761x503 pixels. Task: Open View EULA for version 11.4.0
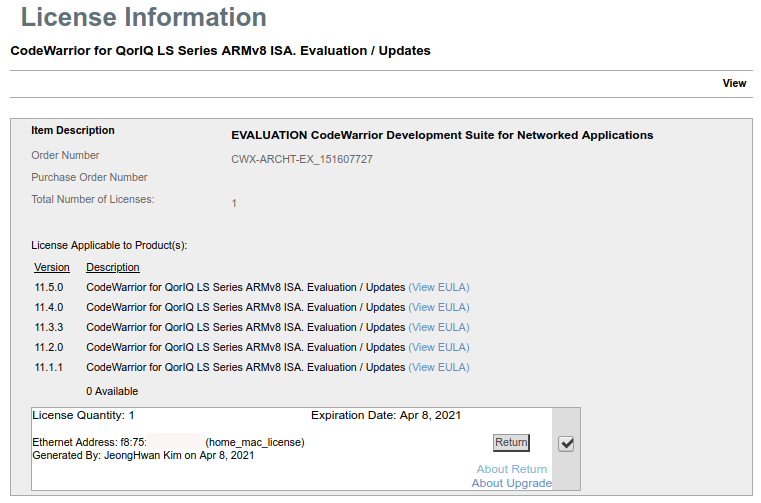point(439,307)
